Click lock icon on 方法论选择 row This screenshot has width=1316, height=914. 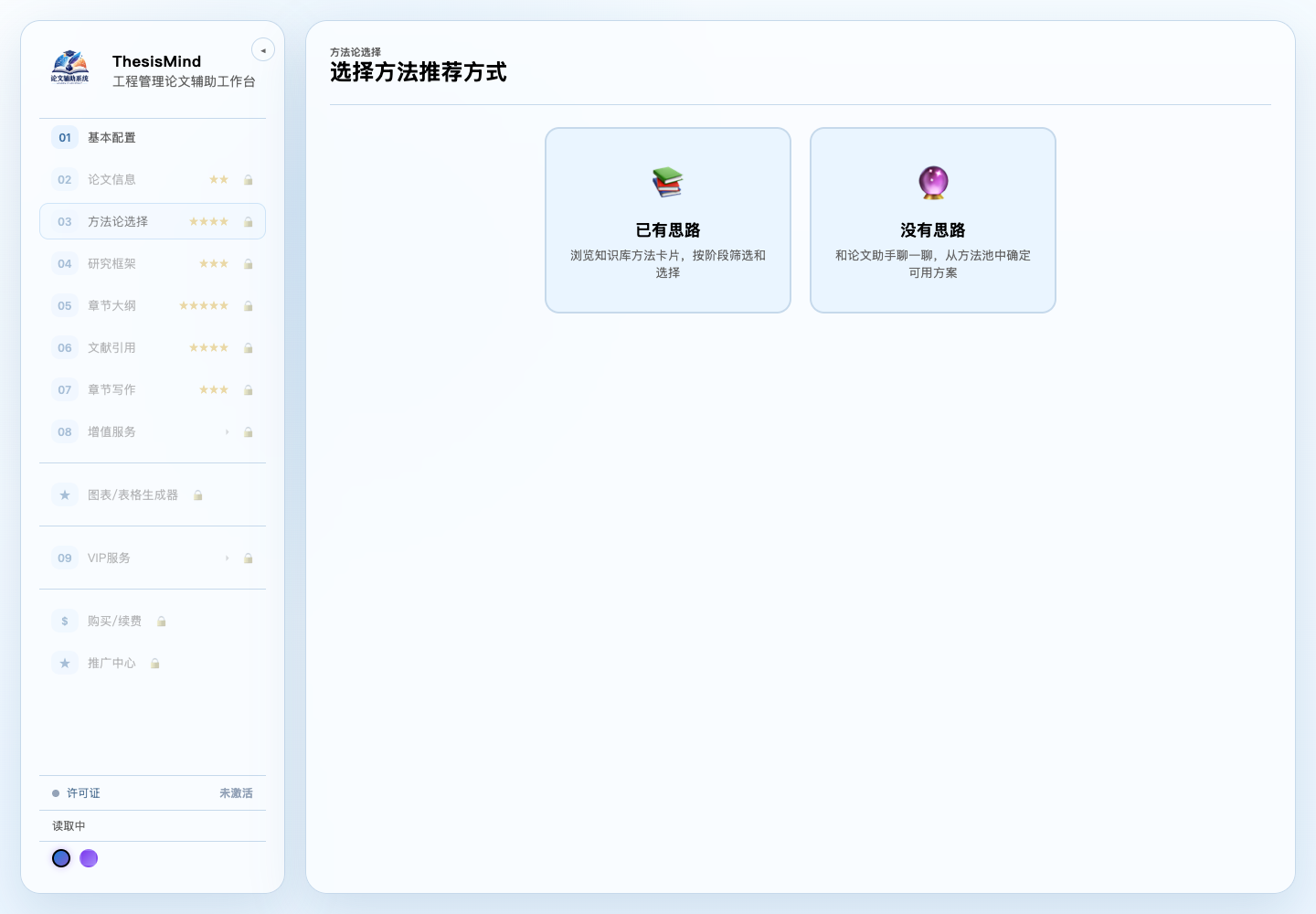[x=248, y=222]
